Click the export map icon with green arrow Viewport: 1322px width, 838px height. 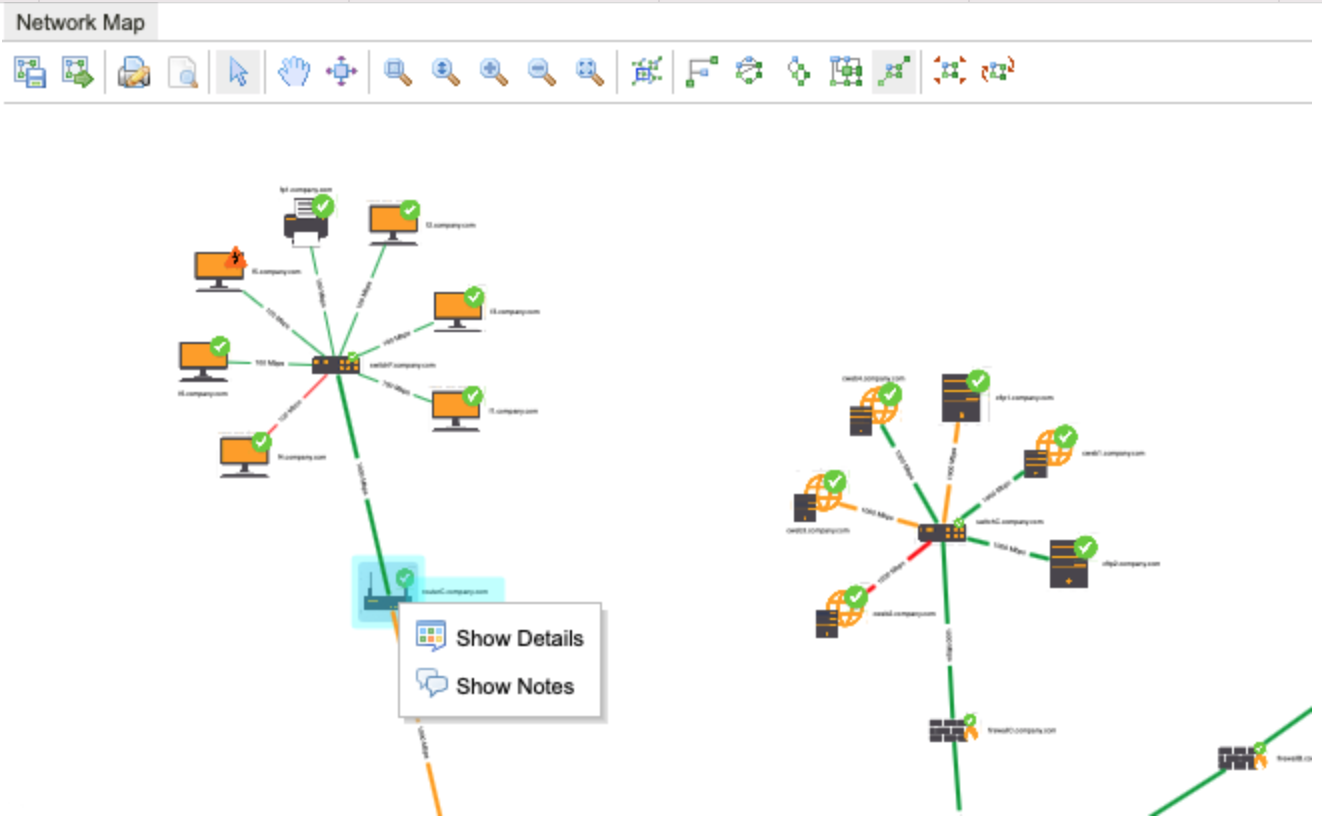(x=78, y=72)
